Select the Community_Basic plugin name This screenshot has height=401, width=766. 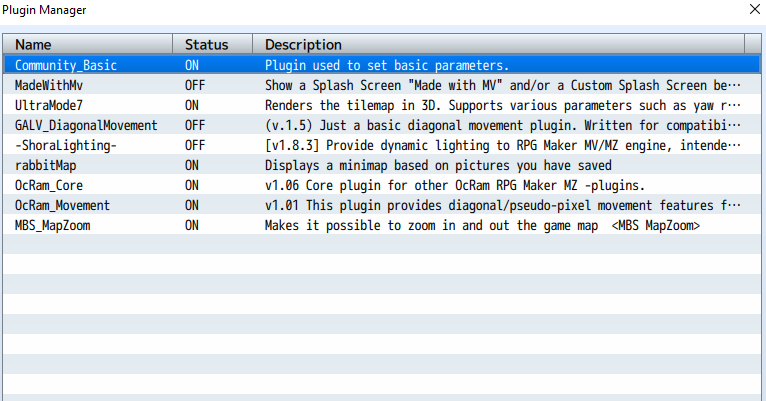(x=66, y=65)
